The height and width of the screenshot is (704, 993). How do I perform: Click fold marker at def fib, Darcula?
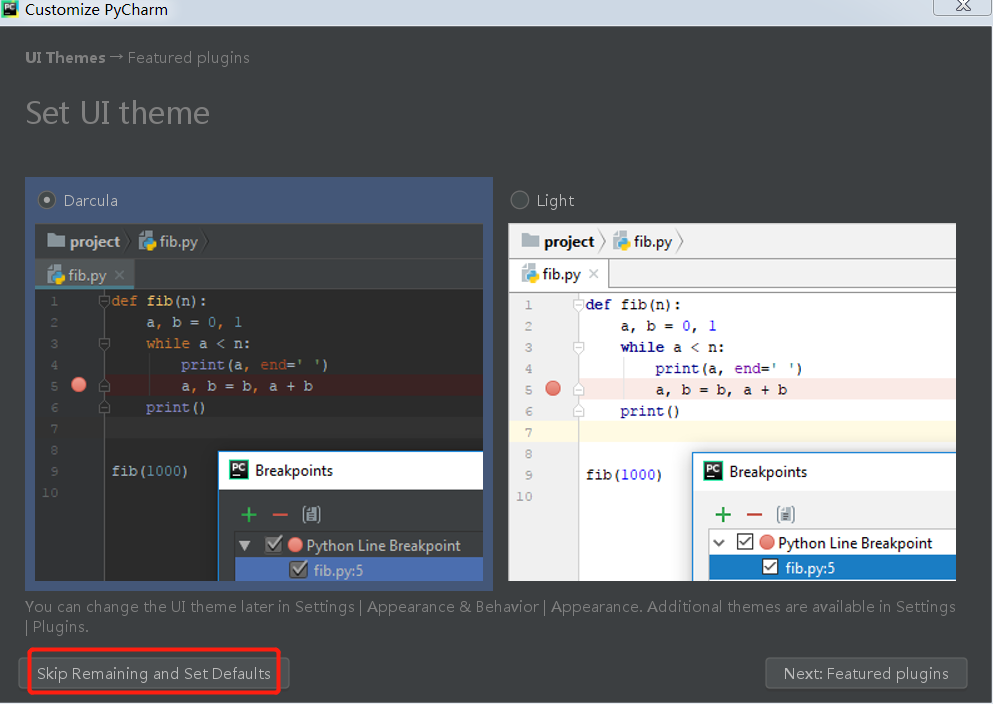tap(104, 301)
